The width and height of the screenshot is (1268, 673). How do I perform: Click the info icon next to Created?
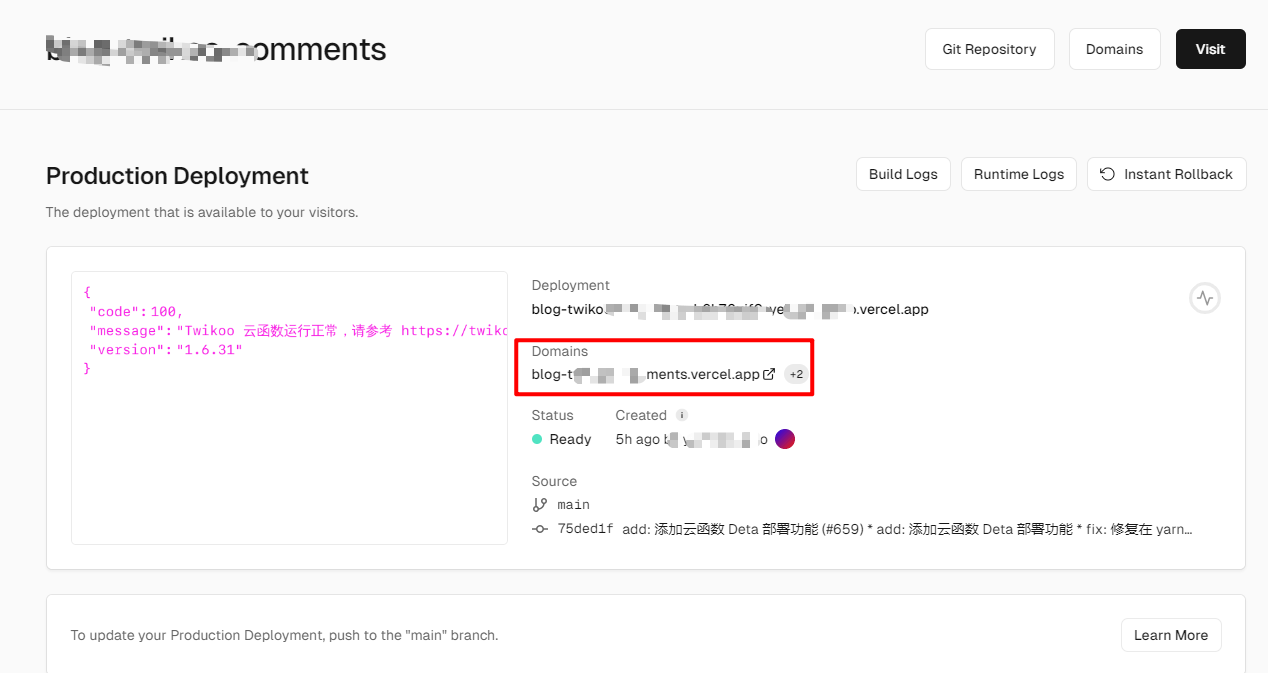682,415
